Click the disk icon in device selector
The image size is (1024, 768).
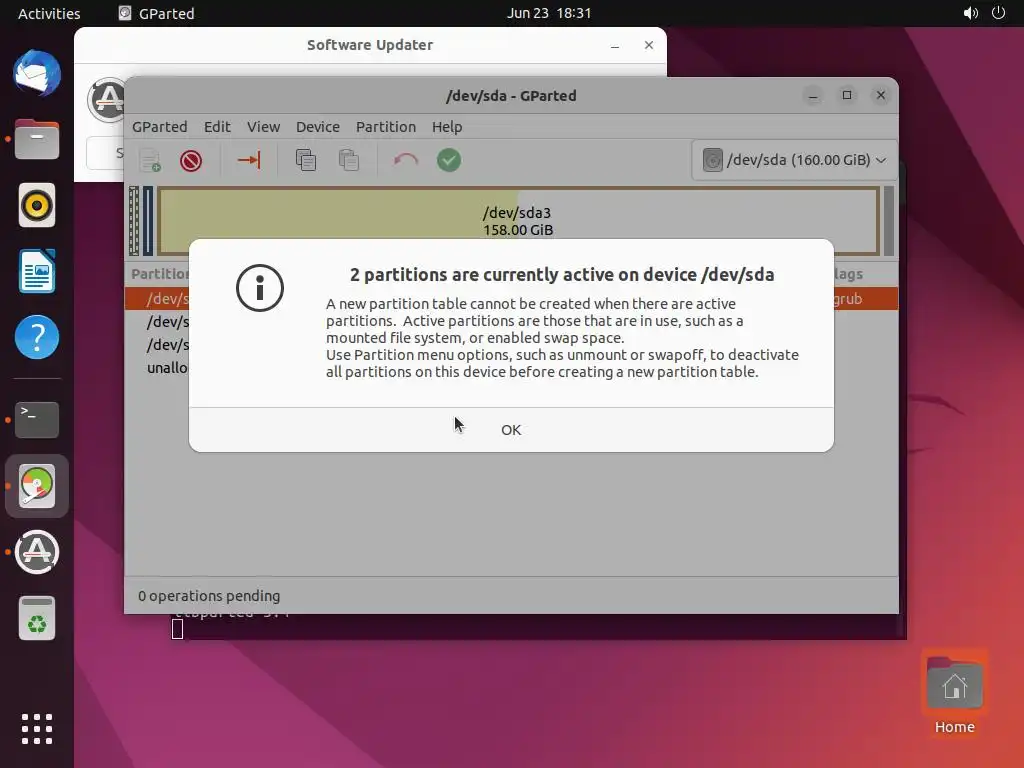712,160
